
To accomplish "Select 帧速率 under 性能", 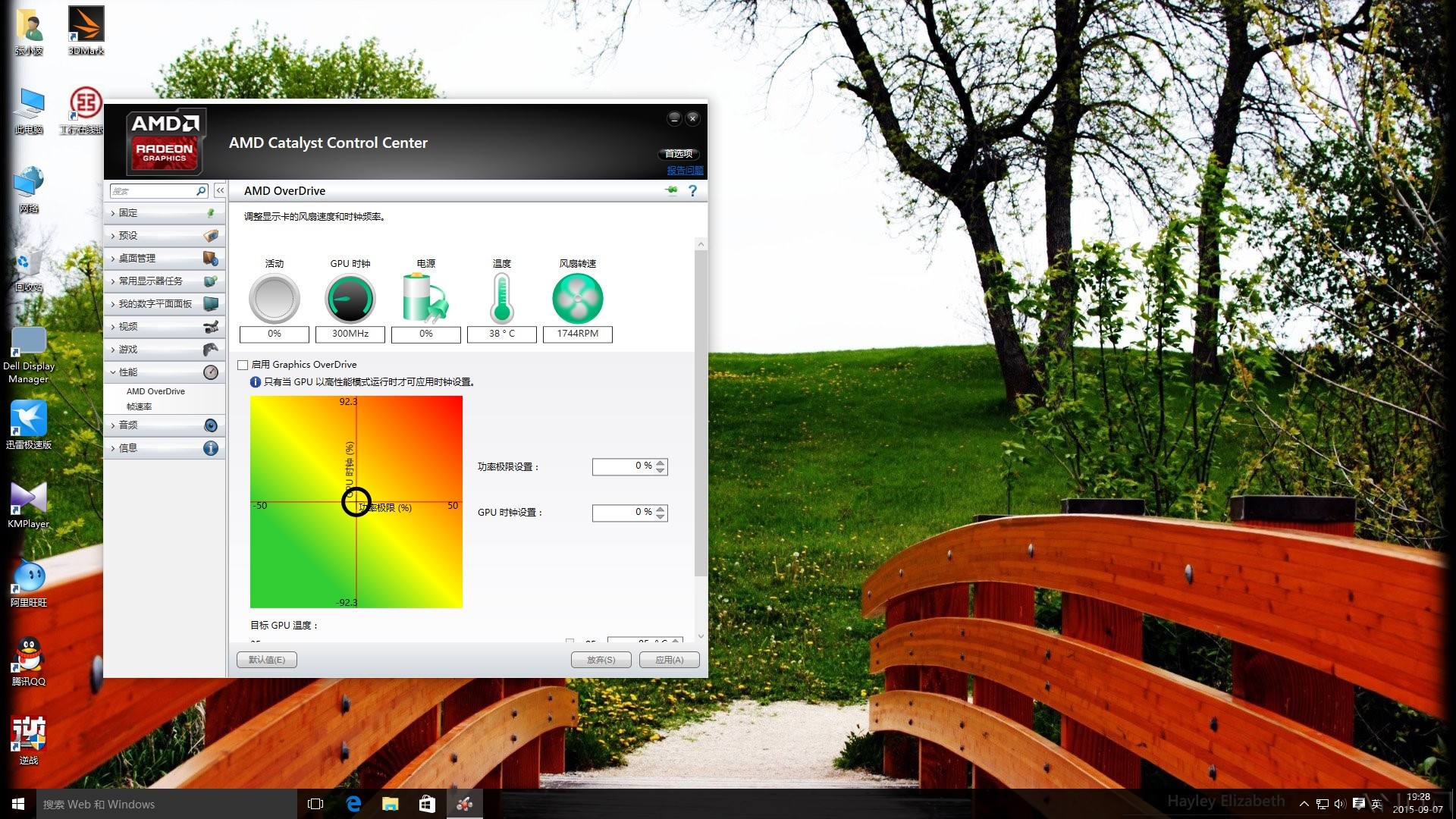I will click(x=140, y=406).
